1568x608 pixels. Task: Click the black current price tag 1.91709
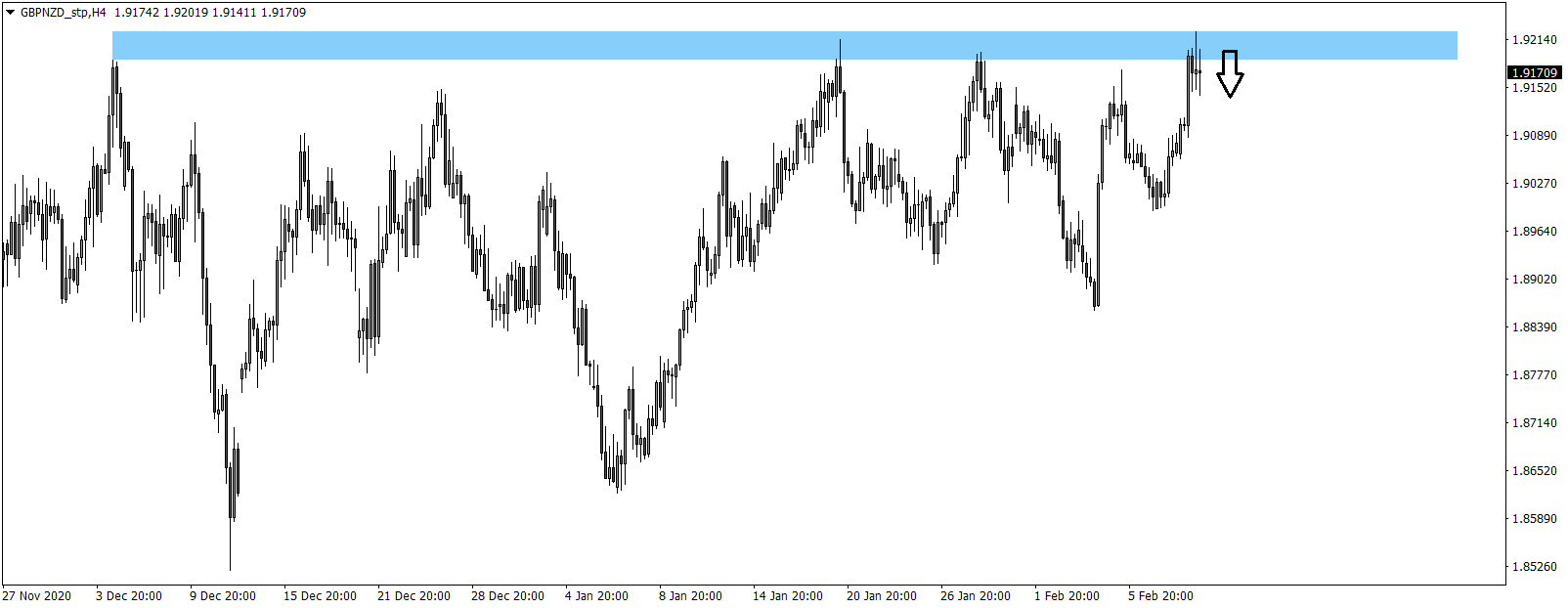click(x=1535, y=72)
